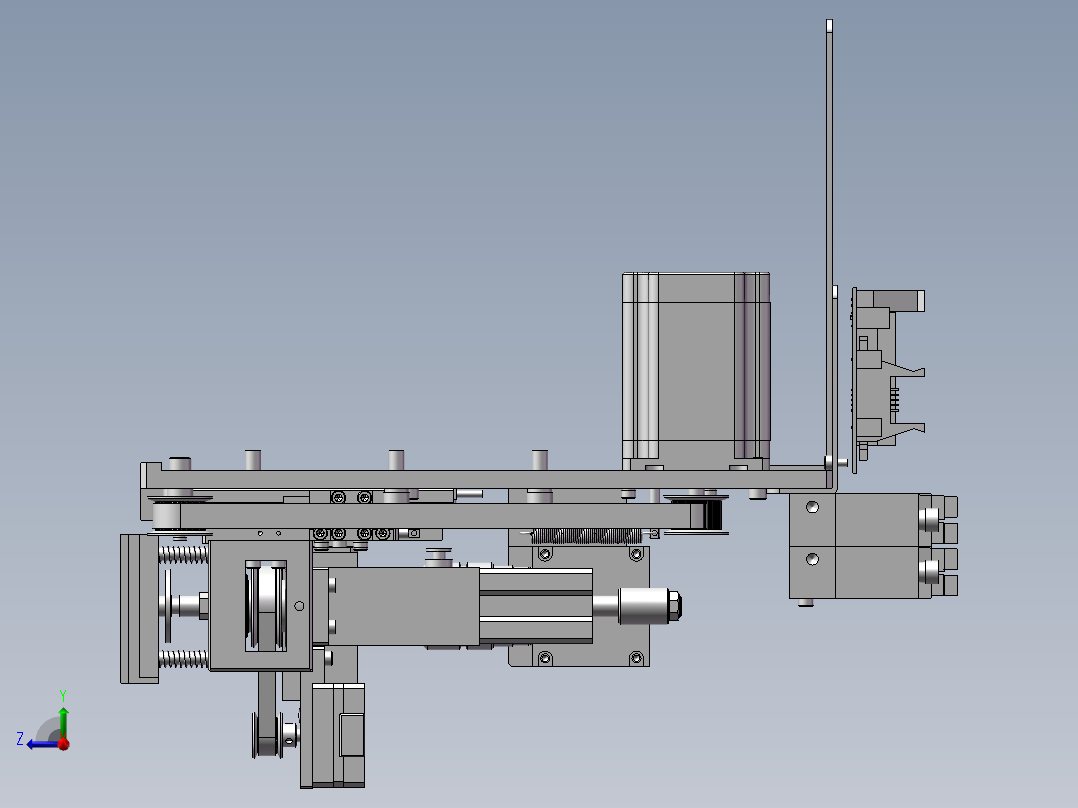Select the lower compression spring at left
This screenshot has height=808, width=1078.
(x=183, y=659)
